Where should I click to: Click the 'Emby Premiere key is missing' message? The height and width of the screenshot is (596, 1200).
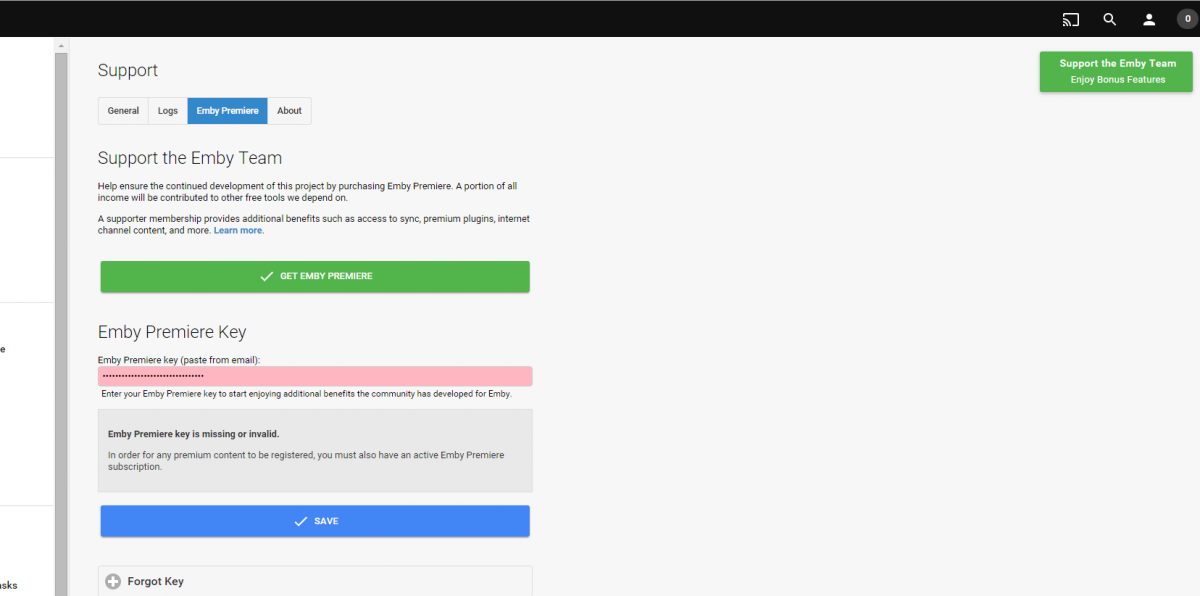point(193,434)
